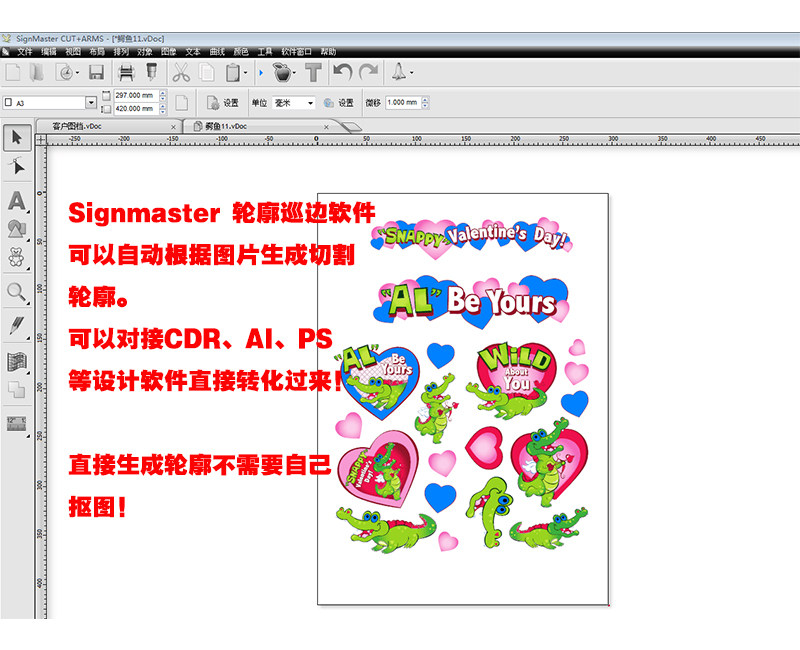Screen dimensions: 800x650
Task: Select the teddy bear clipart tool
Action: 16,258
